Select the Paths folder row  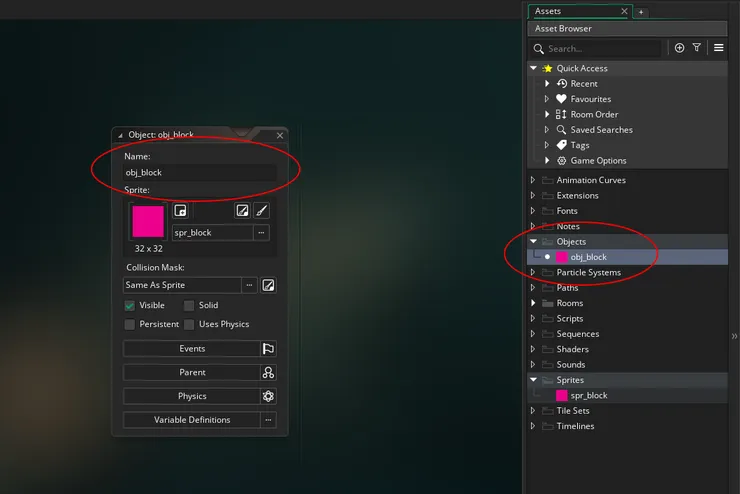pyautogui.click(x=628, y=288)
